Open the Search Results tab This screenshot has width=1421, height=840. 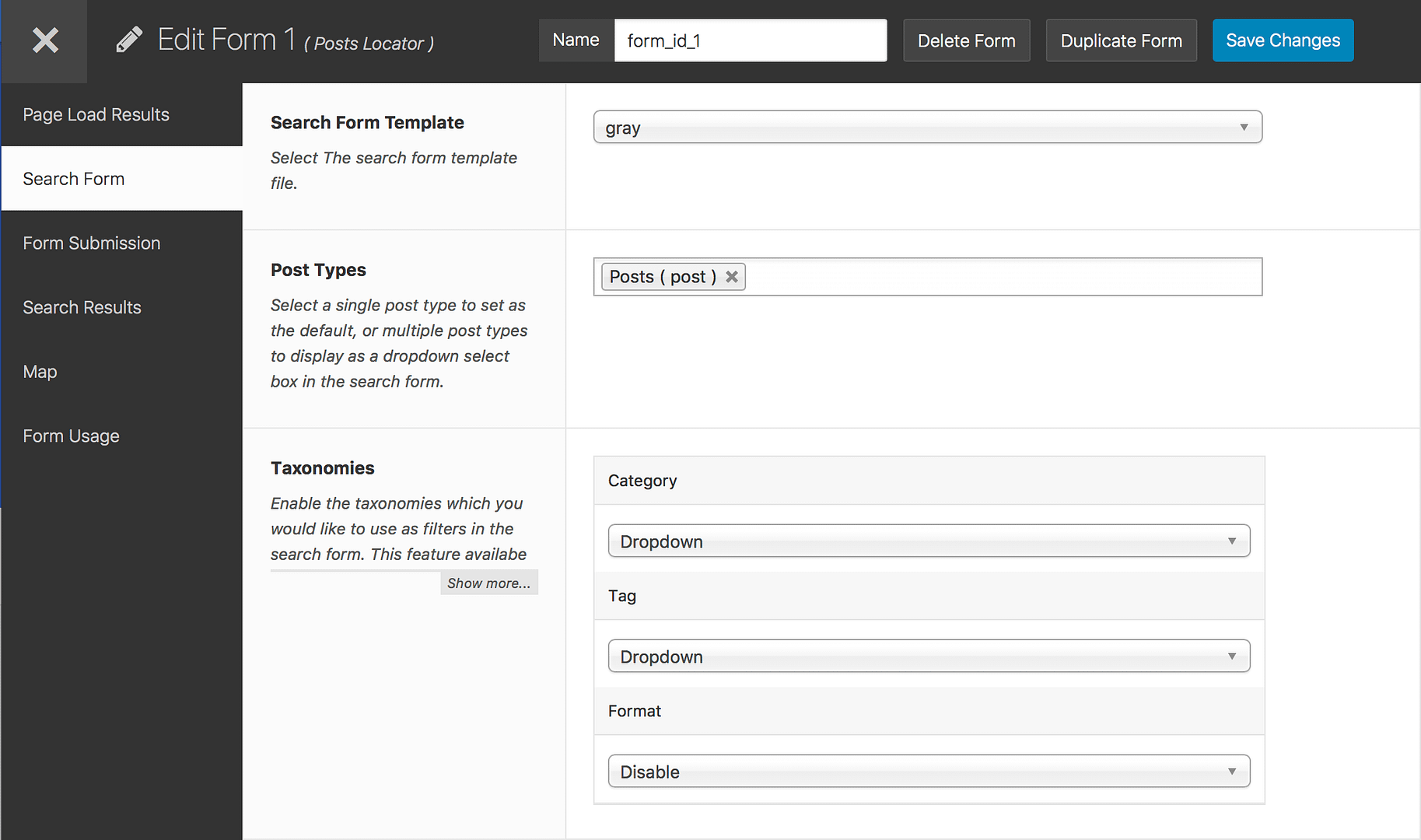coord(82,308)
